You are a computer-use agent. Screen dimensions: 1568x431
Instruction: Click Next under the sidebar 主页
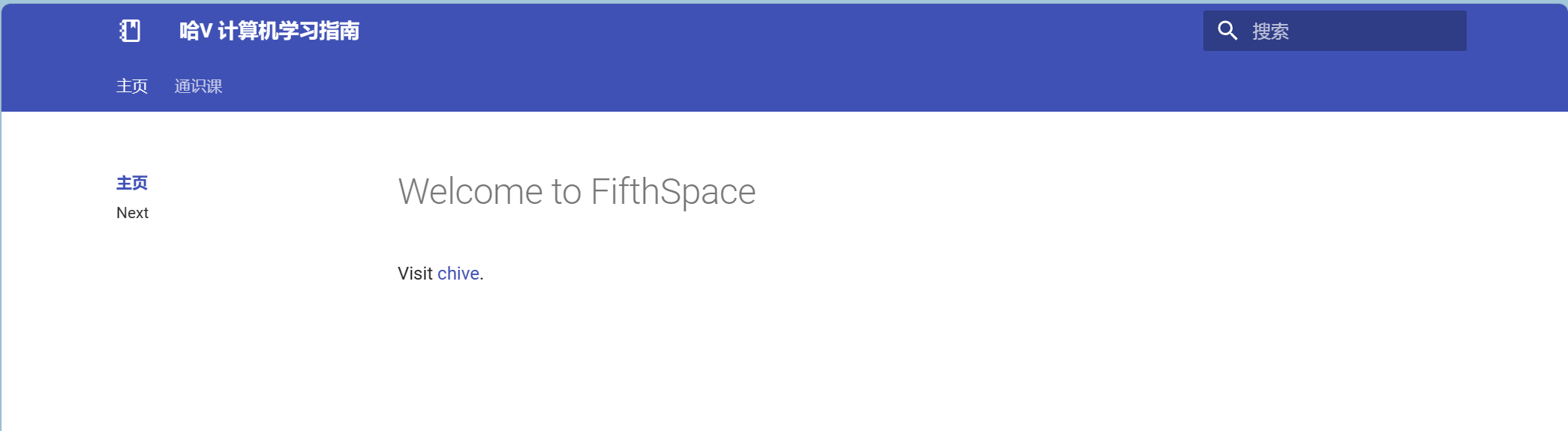[132, 213]
